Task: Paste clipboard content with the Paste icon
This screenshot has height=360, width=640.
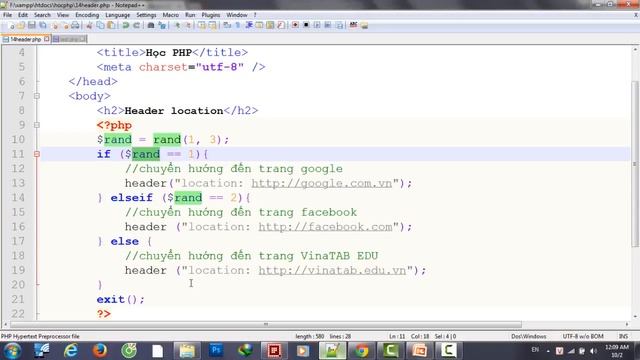Action: tap(111, 25)
